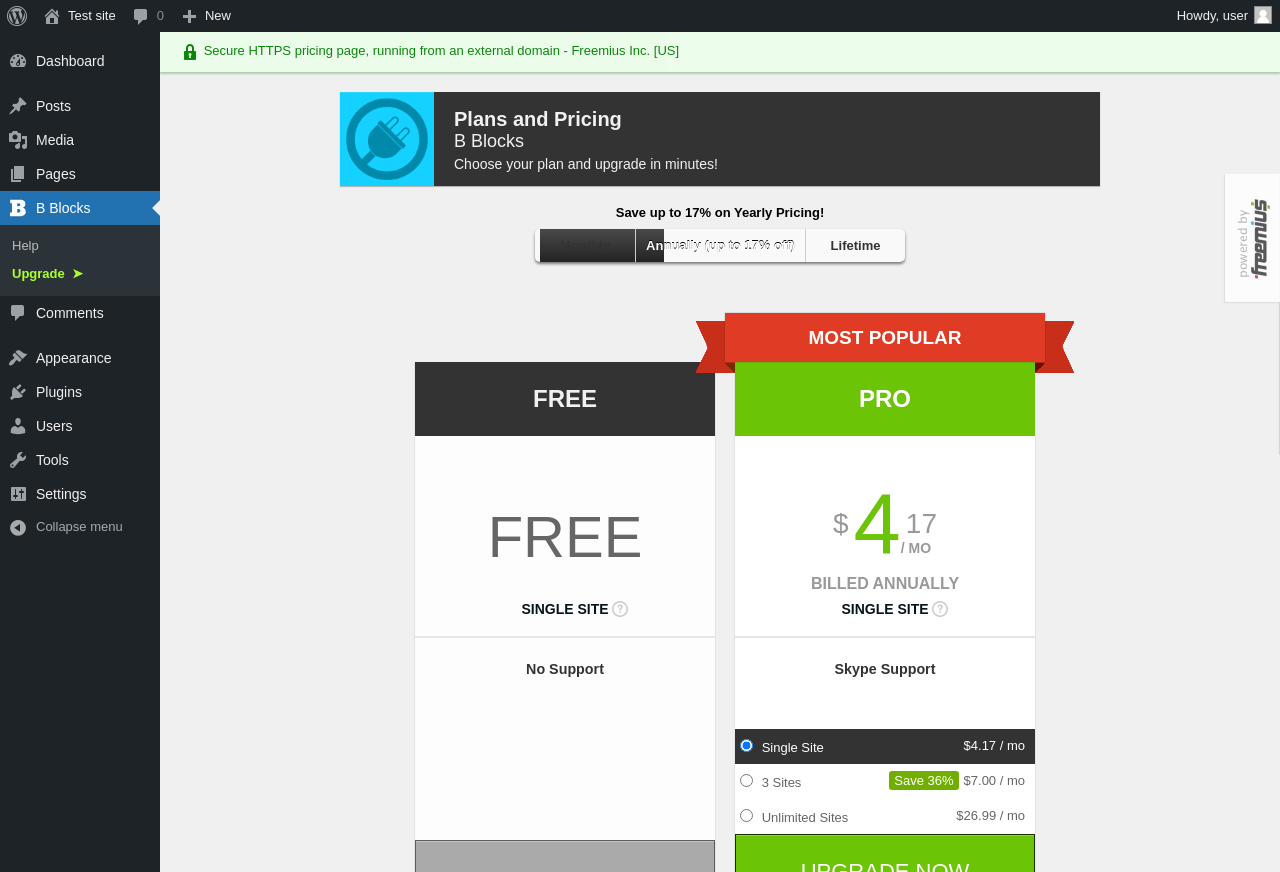Open the Comments menu
The height and width of the screenshot is (872, 1280).
[x=80, y=313]
